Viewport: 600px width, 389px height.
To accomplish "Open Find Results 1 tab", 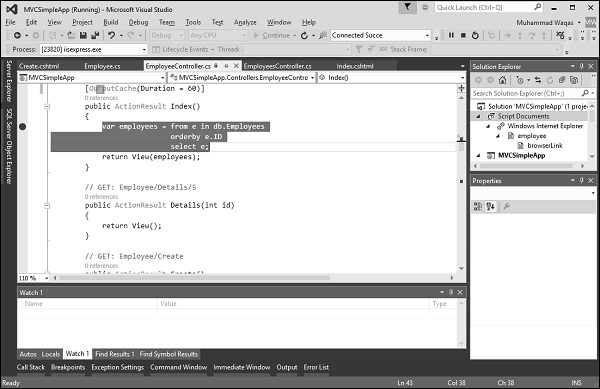I will pyautogui.click(x=114, y=354).
